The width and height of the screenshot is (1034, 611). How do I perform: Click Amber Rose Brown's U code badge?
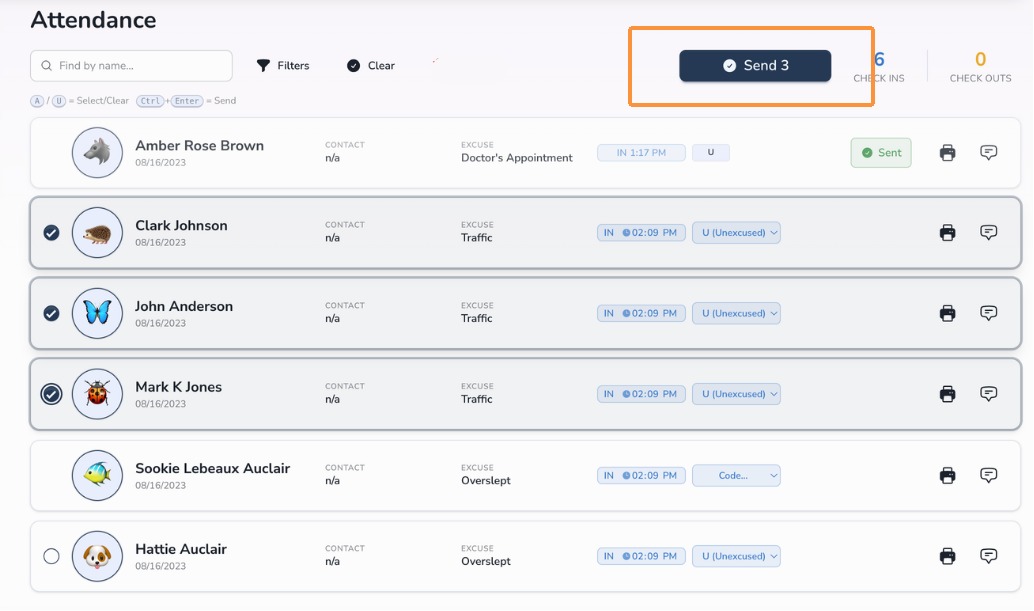pos(711,153)
